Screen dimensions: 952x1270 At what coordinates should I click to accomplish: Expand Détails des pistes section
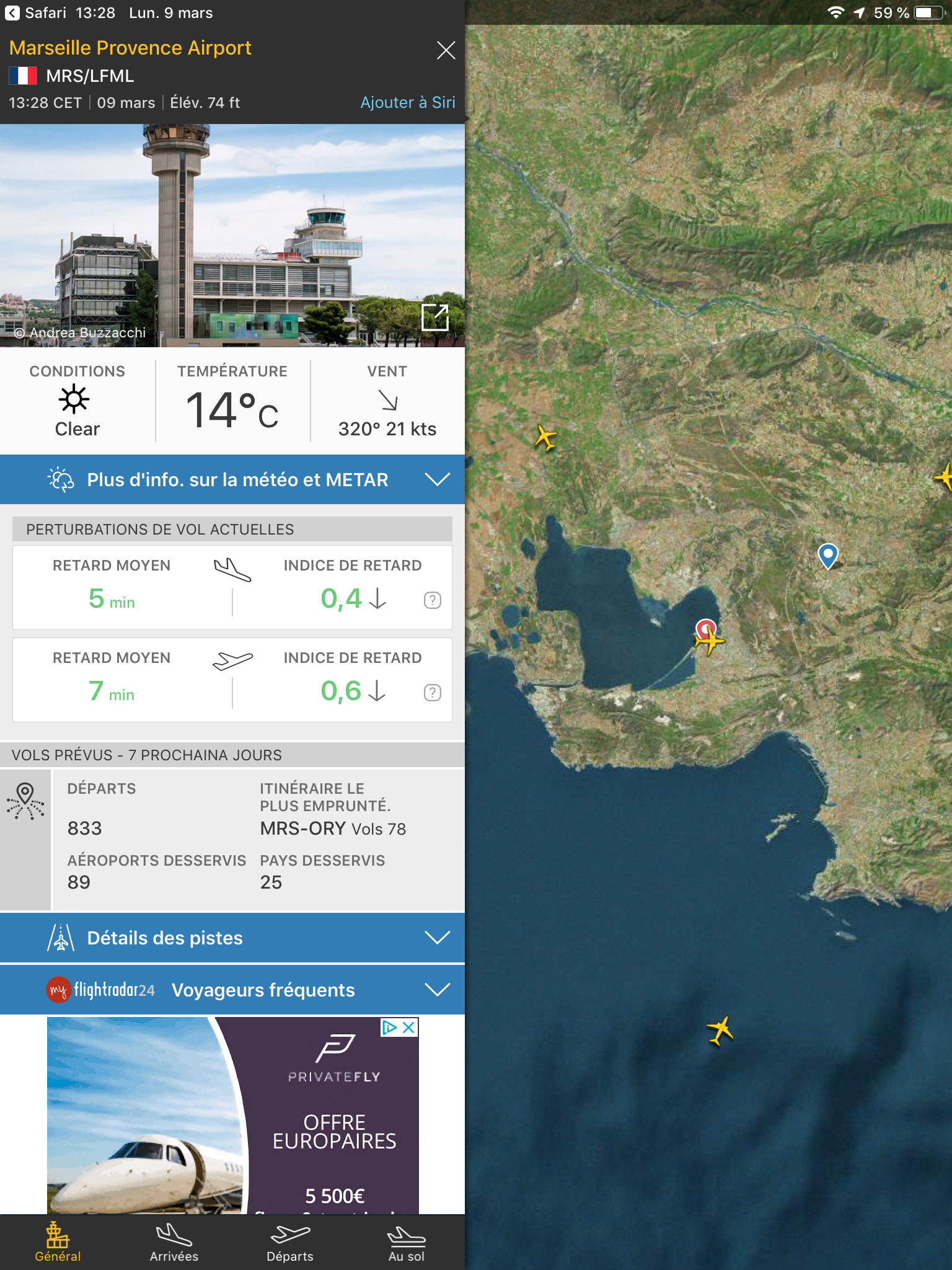(232, 938)
